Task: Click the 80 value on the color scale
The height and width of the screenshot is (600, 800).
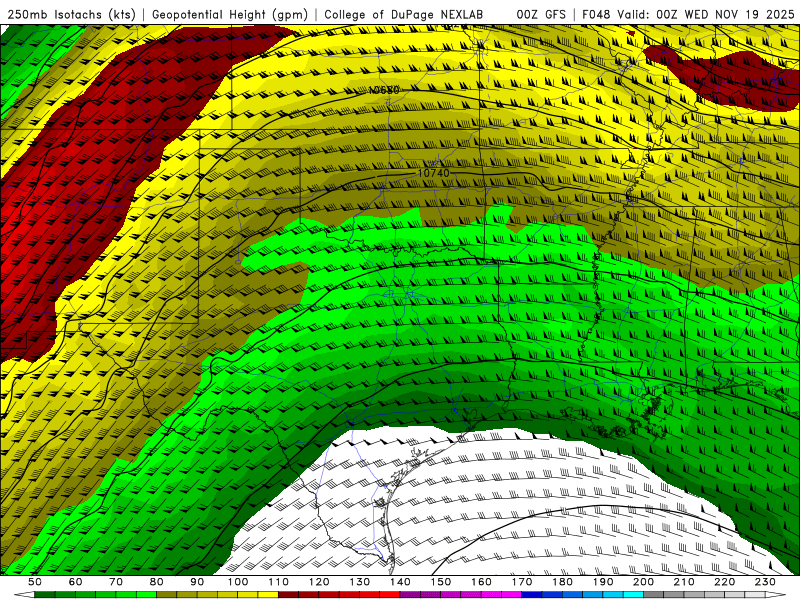Action: point(157,582)
